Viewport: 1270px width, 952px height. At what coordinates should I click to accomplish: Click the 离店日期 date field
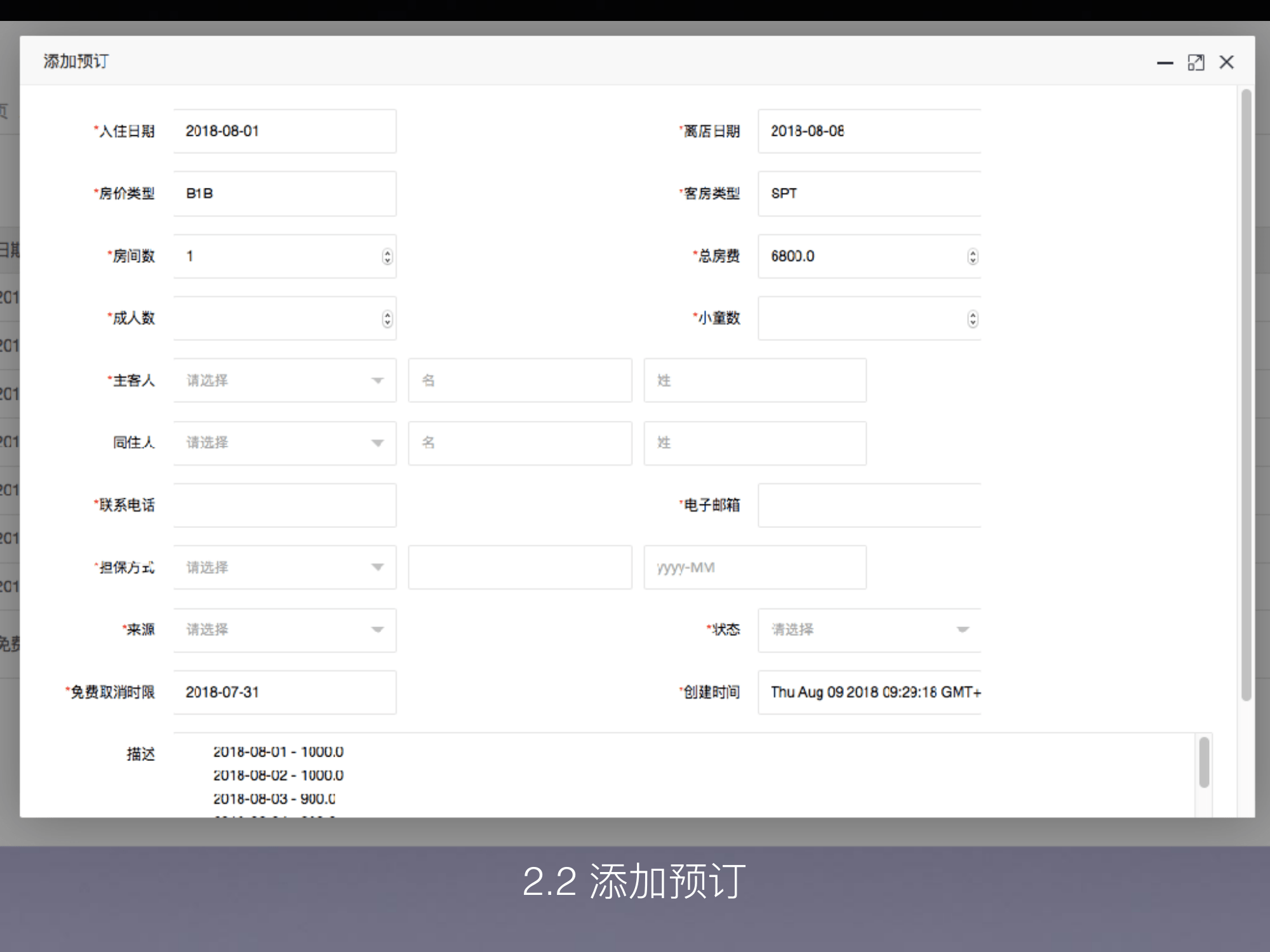pyautogui.click(x=869, y=131)
